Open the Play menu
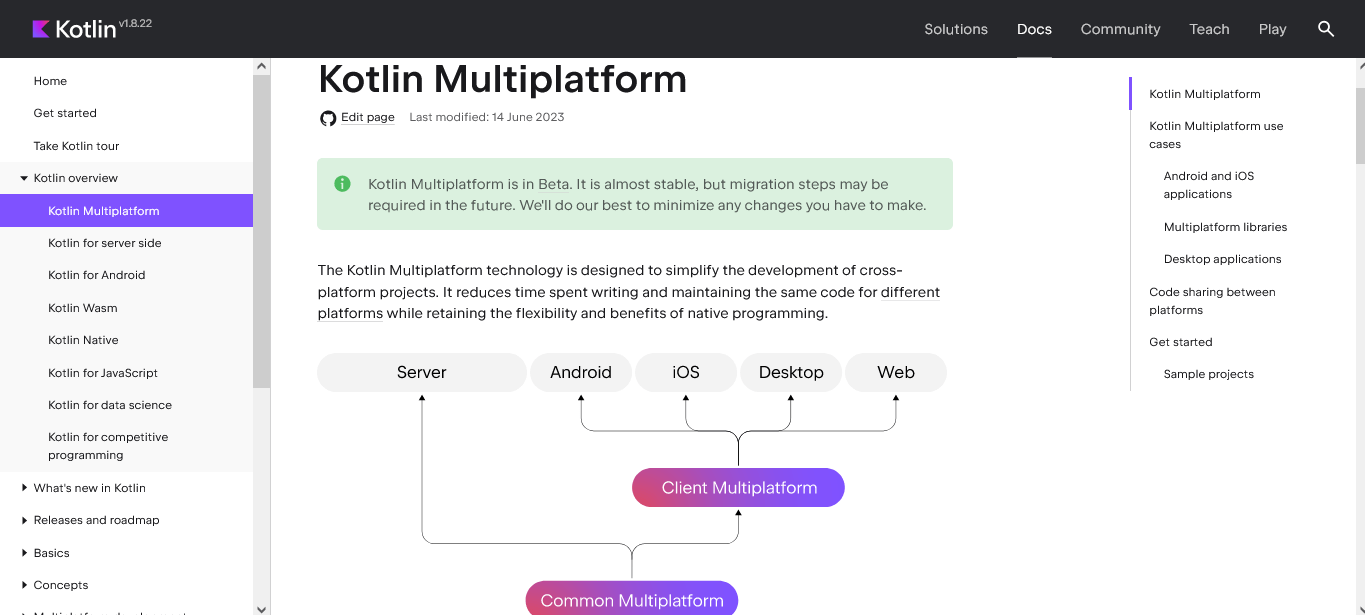1365x615 pixels. [x=1272, y=29]
